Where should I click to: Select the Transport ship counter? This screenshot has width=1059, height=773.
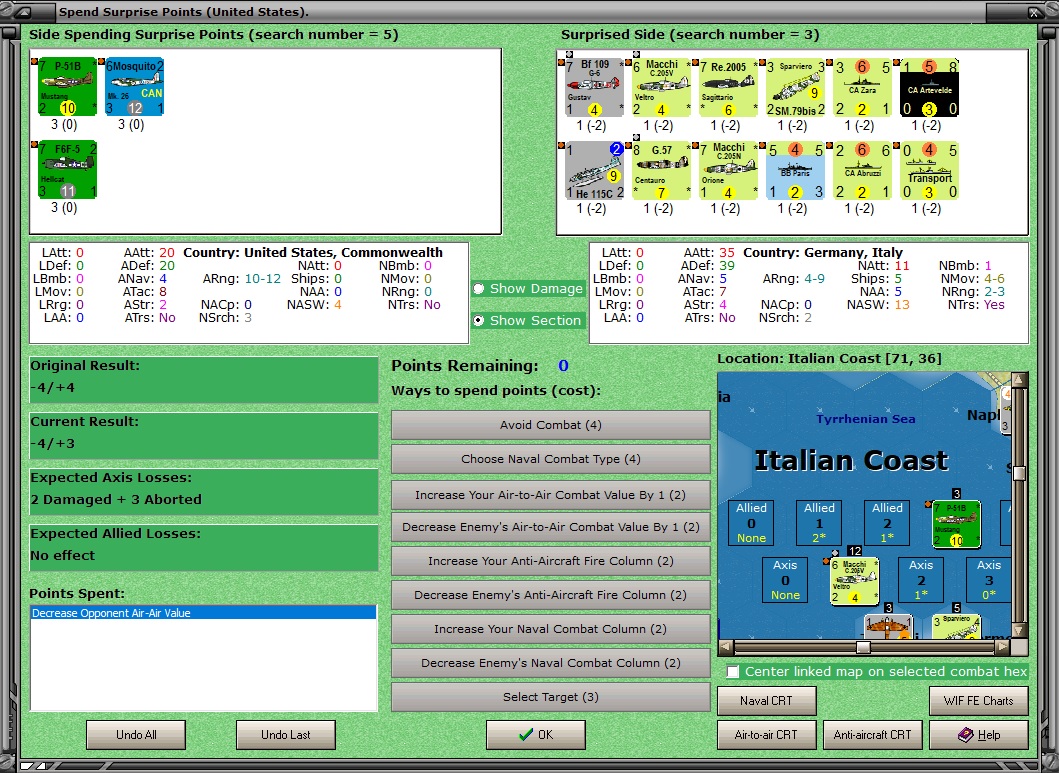(x=929, y=171)
